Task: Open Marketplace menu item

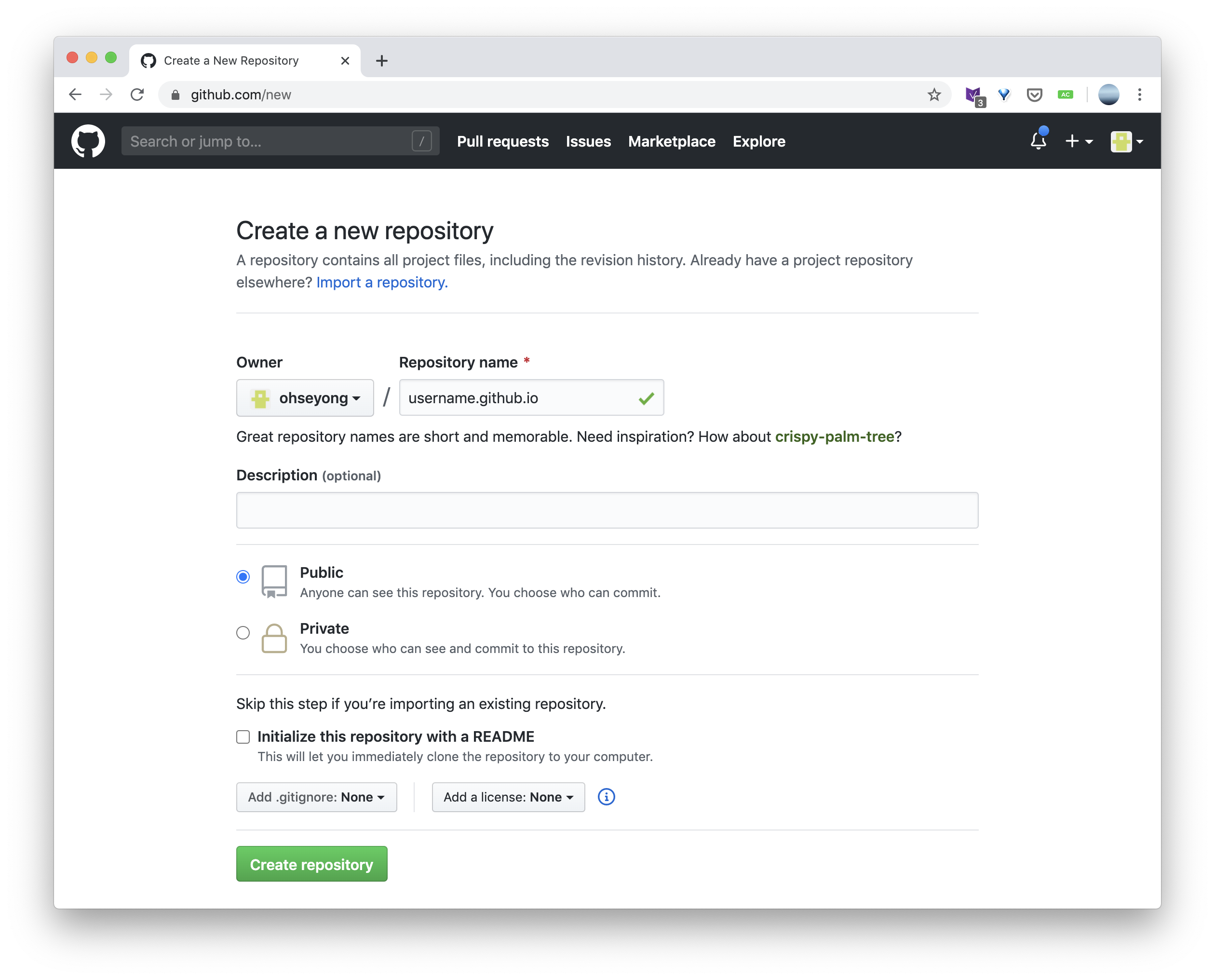Action: coord(672,141)
